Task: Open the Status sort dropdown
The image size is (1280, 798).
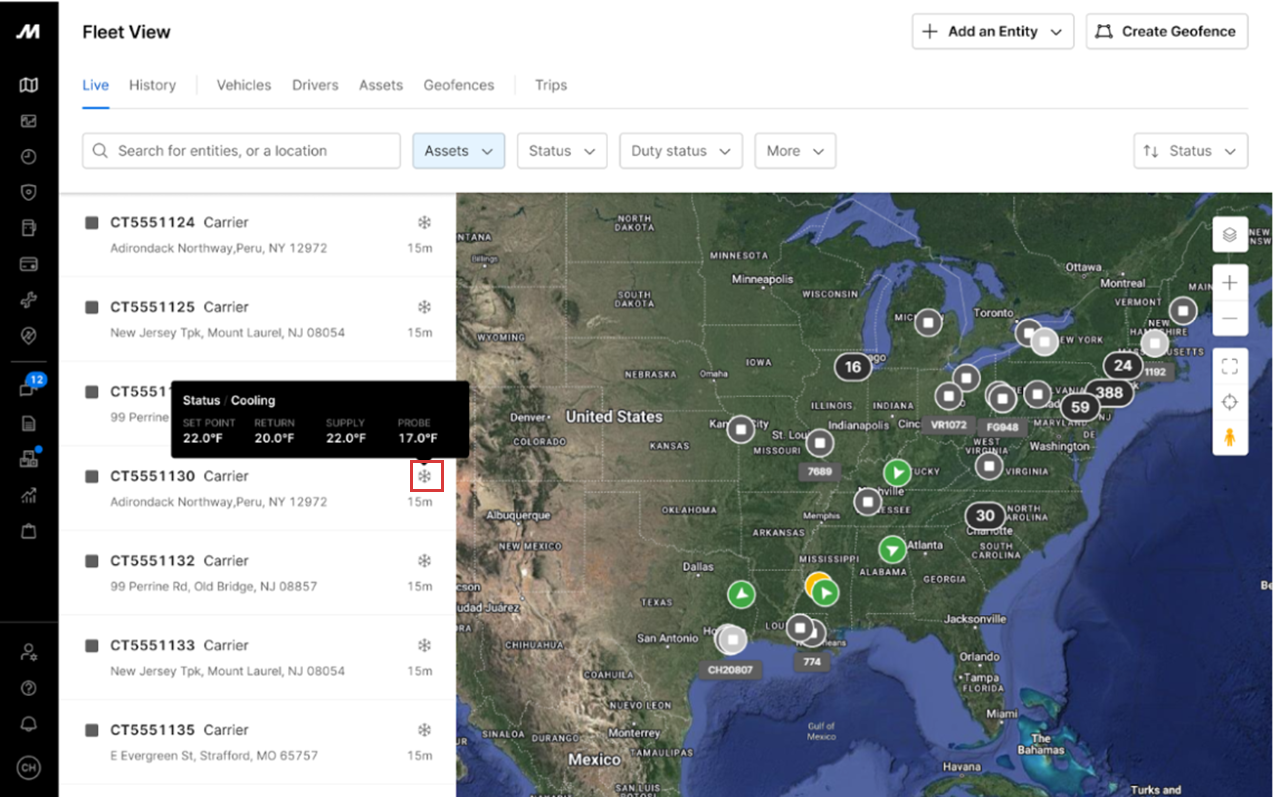Action: coord(1190,151)
